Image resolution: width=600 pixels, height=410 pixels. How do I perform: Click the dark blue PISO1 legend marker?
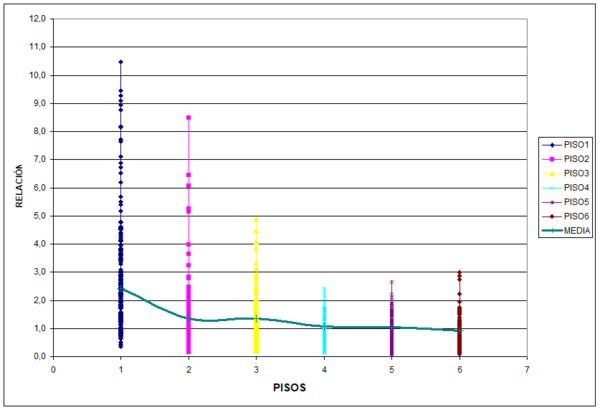coord(550,145)
